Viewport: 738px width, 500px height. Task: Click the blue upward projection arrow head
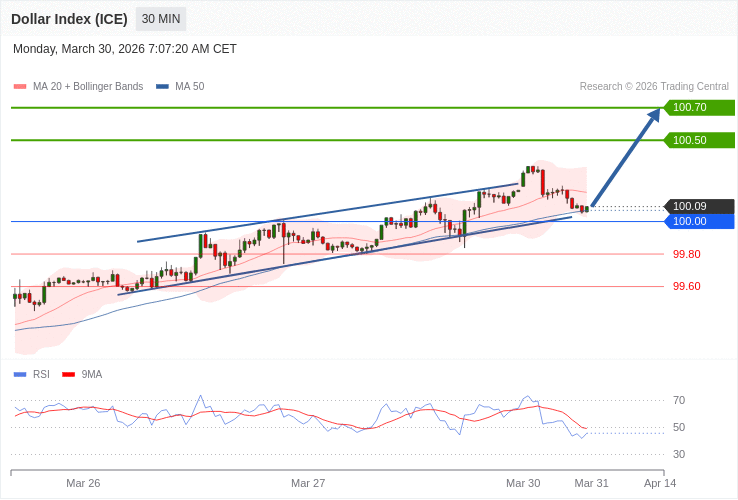[653, 116]
